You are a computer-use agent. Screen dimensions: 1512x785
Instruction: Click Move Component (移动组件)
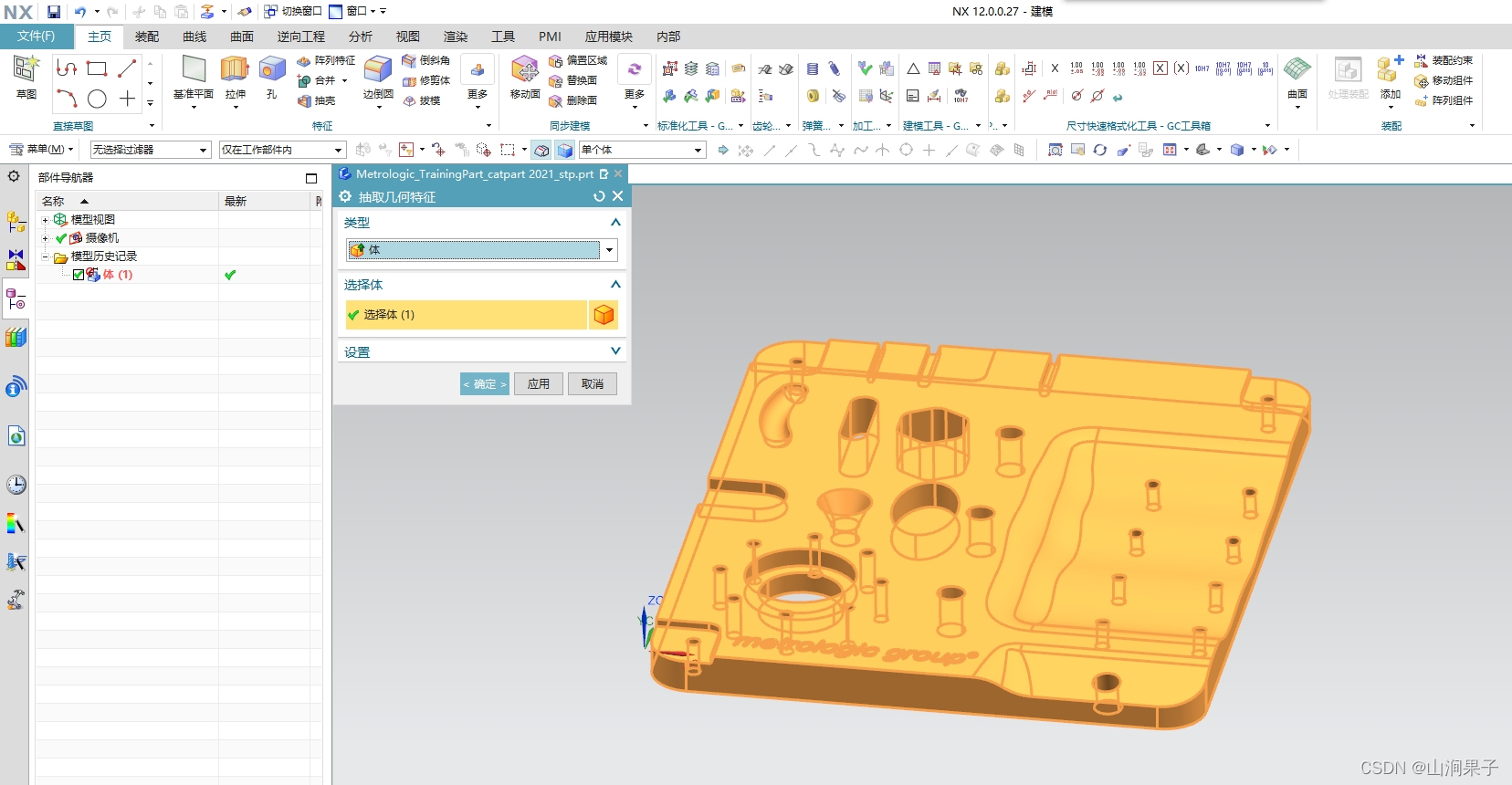pos(1444,80)
